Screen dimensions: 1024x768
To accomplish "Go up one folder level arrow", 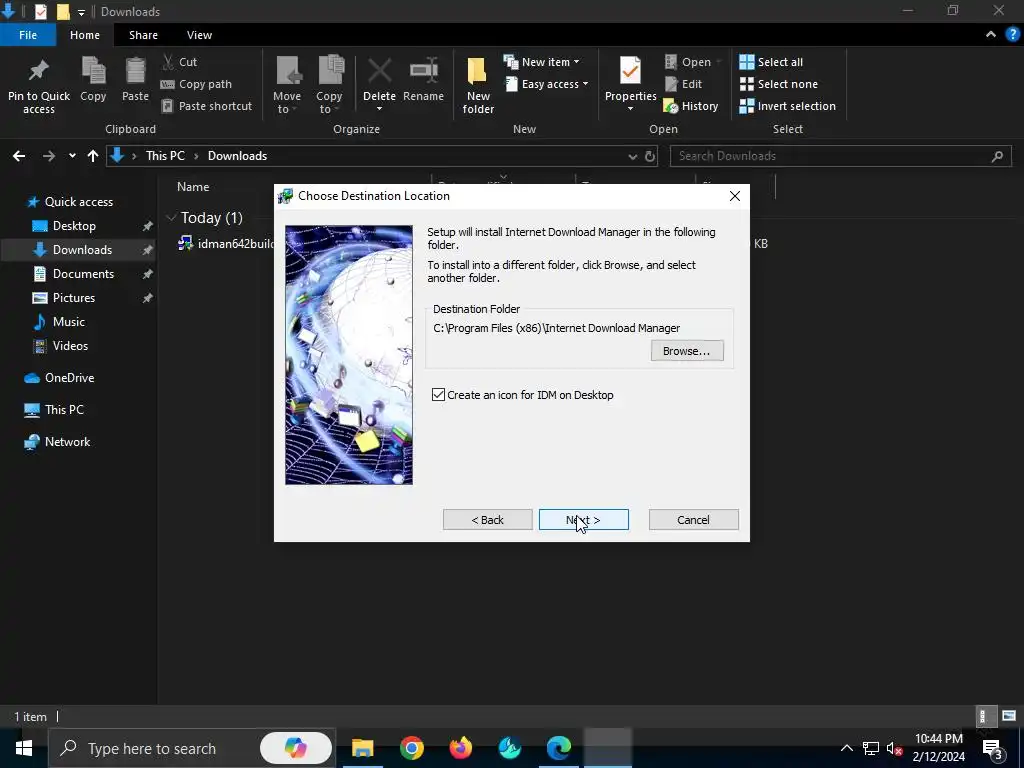I will coord(93,156).
